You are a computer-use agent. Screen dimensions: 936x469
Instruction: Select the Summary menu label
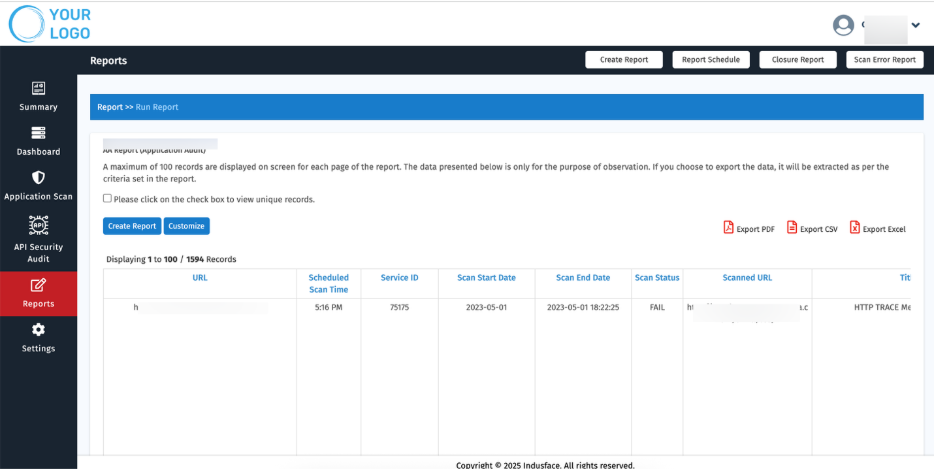click(38, 107)
